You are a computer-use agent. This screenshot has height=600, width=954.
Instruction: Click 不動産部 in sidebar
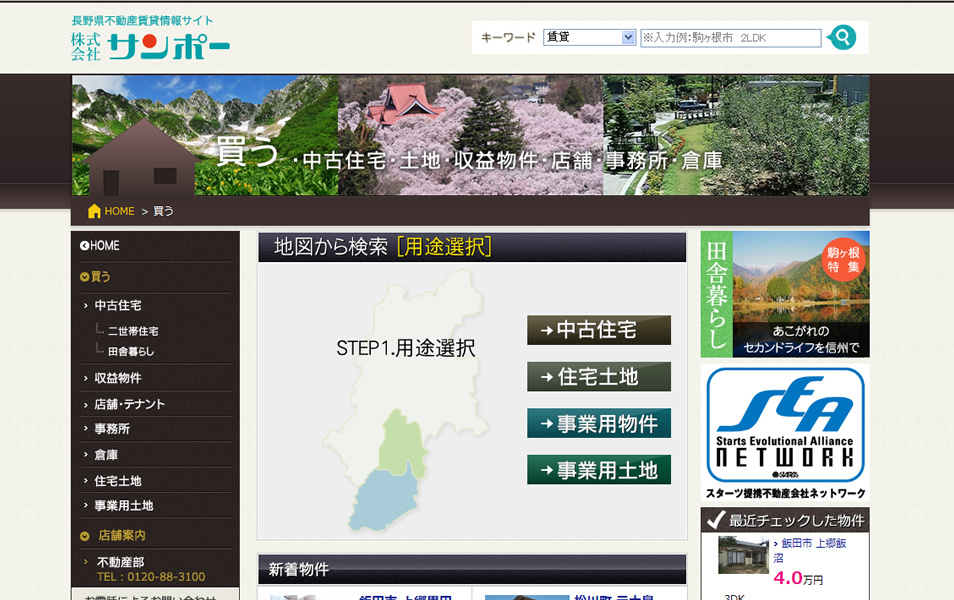tap(120, 562)
